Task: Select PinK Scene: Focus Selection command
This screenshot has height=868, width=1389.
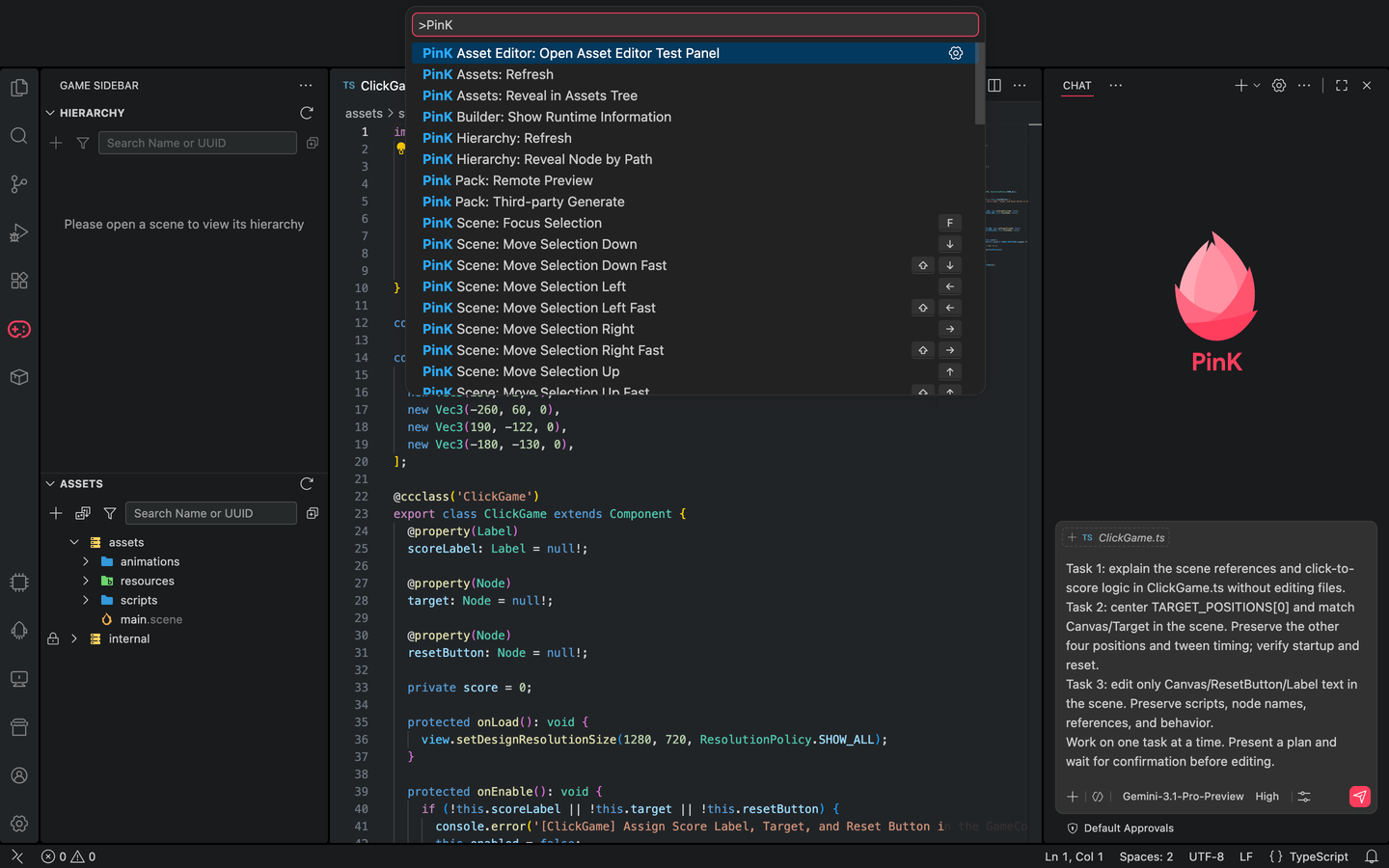Action: [x=693, y=223]
